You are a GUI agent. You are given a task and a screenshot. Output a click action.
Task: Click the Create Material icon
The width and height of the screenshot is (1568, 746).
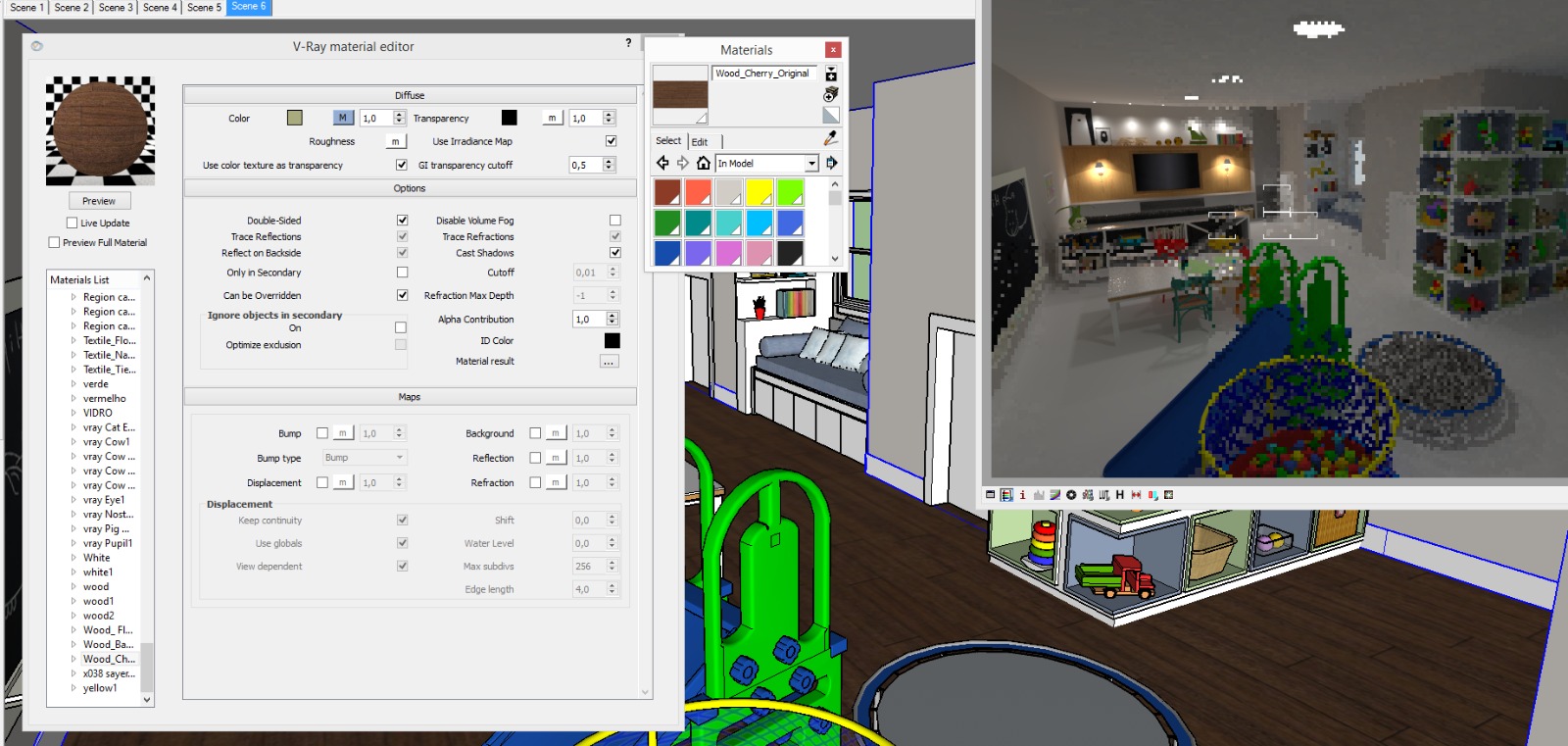point(831,75)
